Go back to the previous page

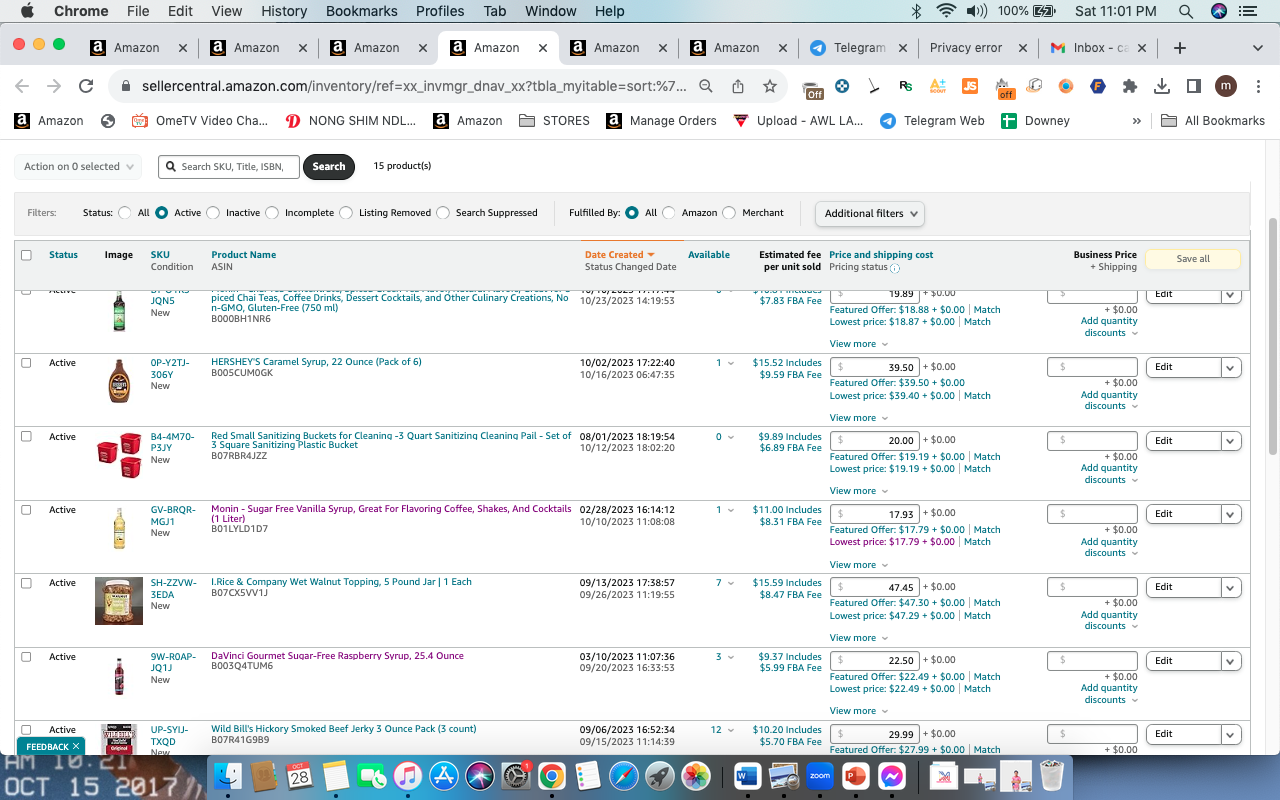coord(22,87)
